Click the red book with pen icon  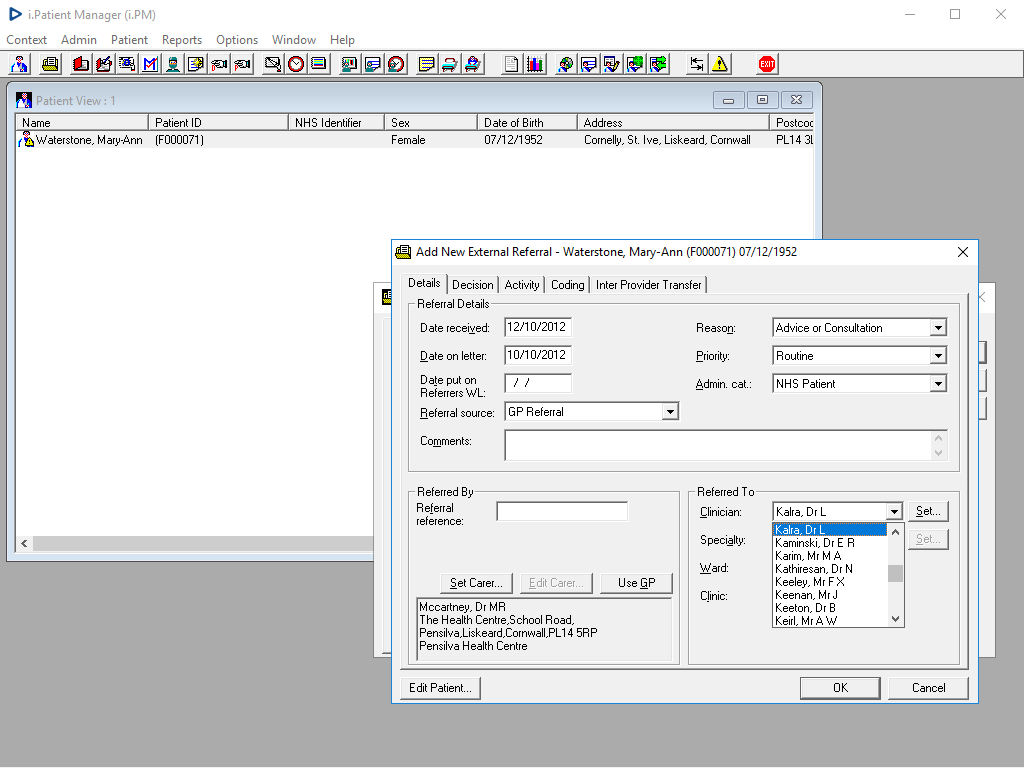point(104,64)
